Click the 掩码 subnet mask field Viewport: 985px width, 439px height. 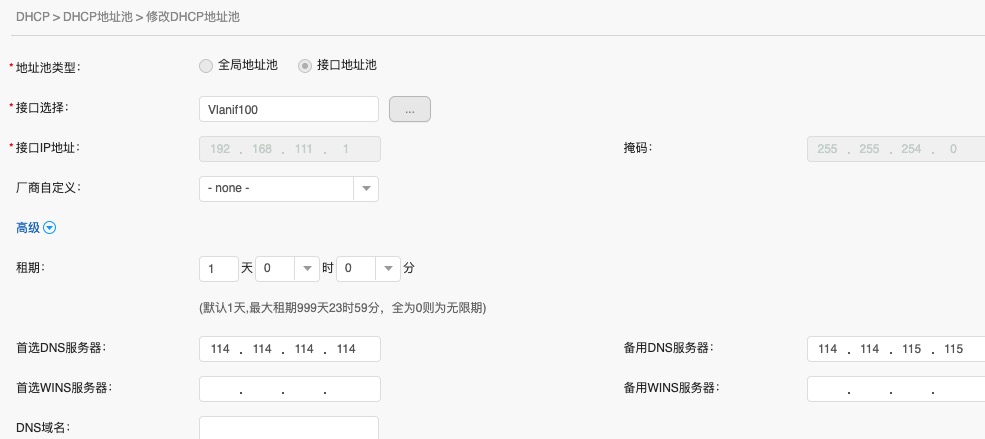pyautogui.click(x=895, y=149)
